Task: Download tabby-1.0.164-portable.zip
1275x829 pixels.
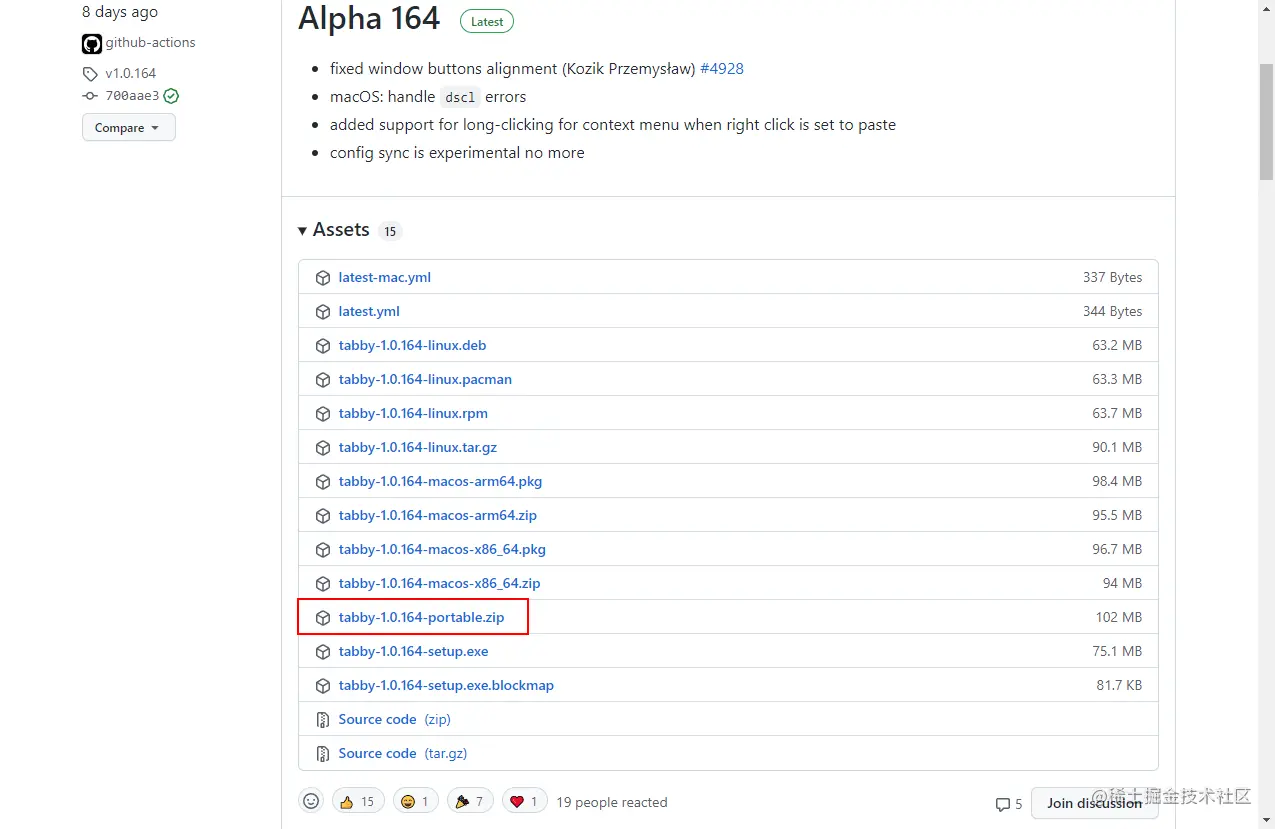Action: click(x=422, y=618)
